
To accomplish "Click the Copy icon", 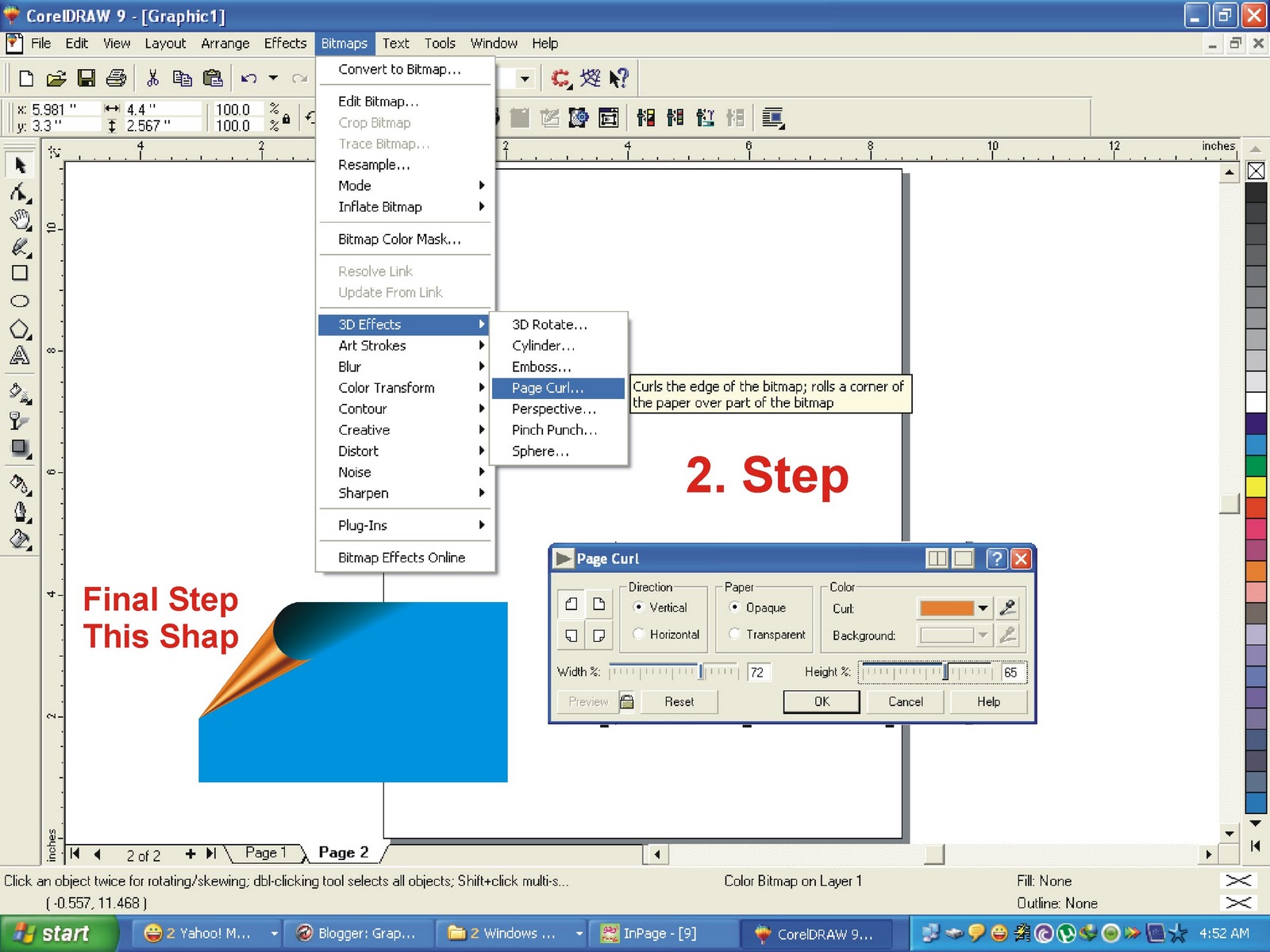I will pyautogui.click(x=183, y=78).
